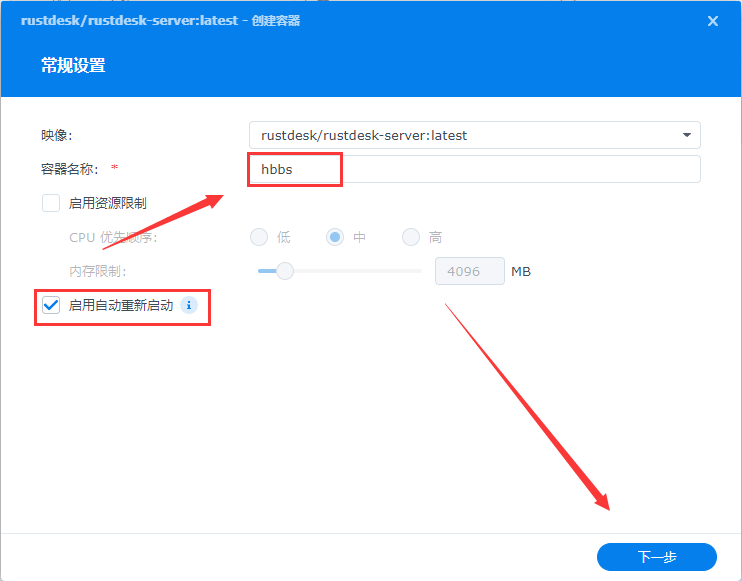Image resolution: width=742 pixels, height=581 pixels.
Task: Select low CPU priority radio button
Action: [259, 237]
